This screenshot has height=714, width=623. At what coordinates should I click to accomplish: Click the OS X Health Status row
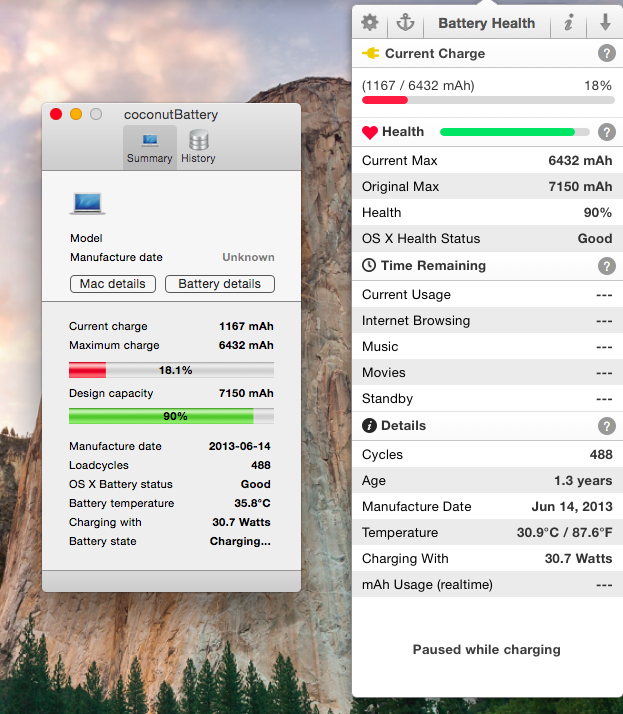point(487,238)
